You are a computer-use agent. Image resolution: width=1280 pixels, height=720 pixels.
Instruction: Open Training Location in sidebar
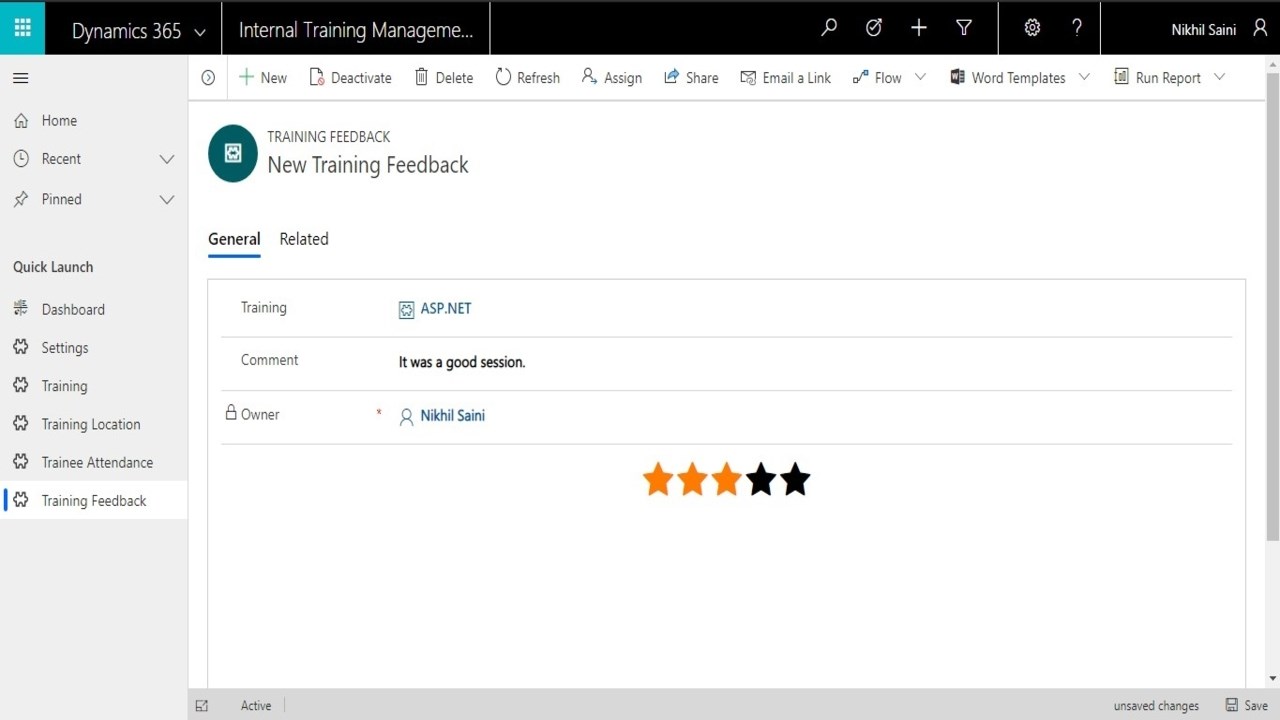click(x=93, y=424)
